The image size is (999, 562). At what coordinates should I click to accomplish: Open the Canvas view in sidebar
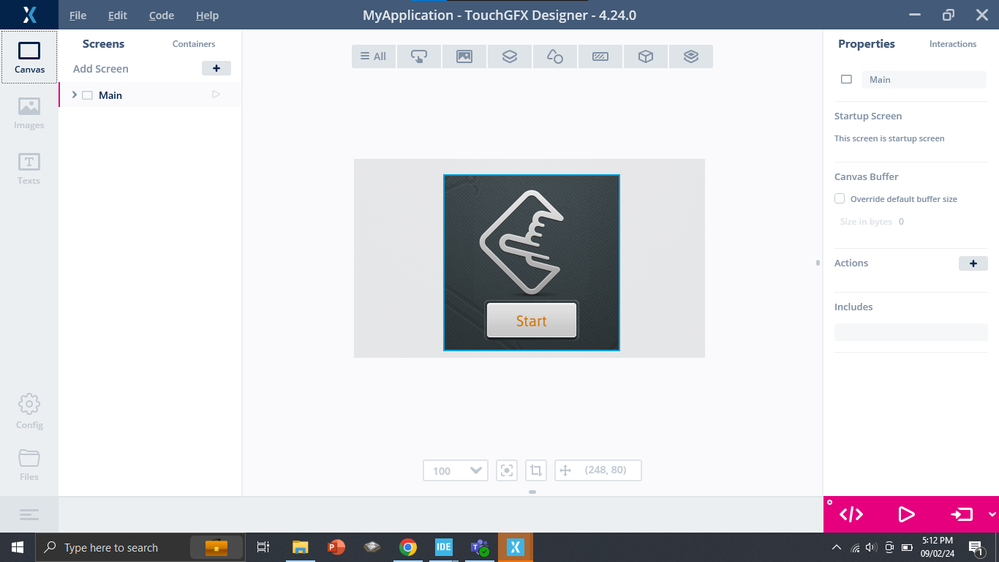point(29,57)
